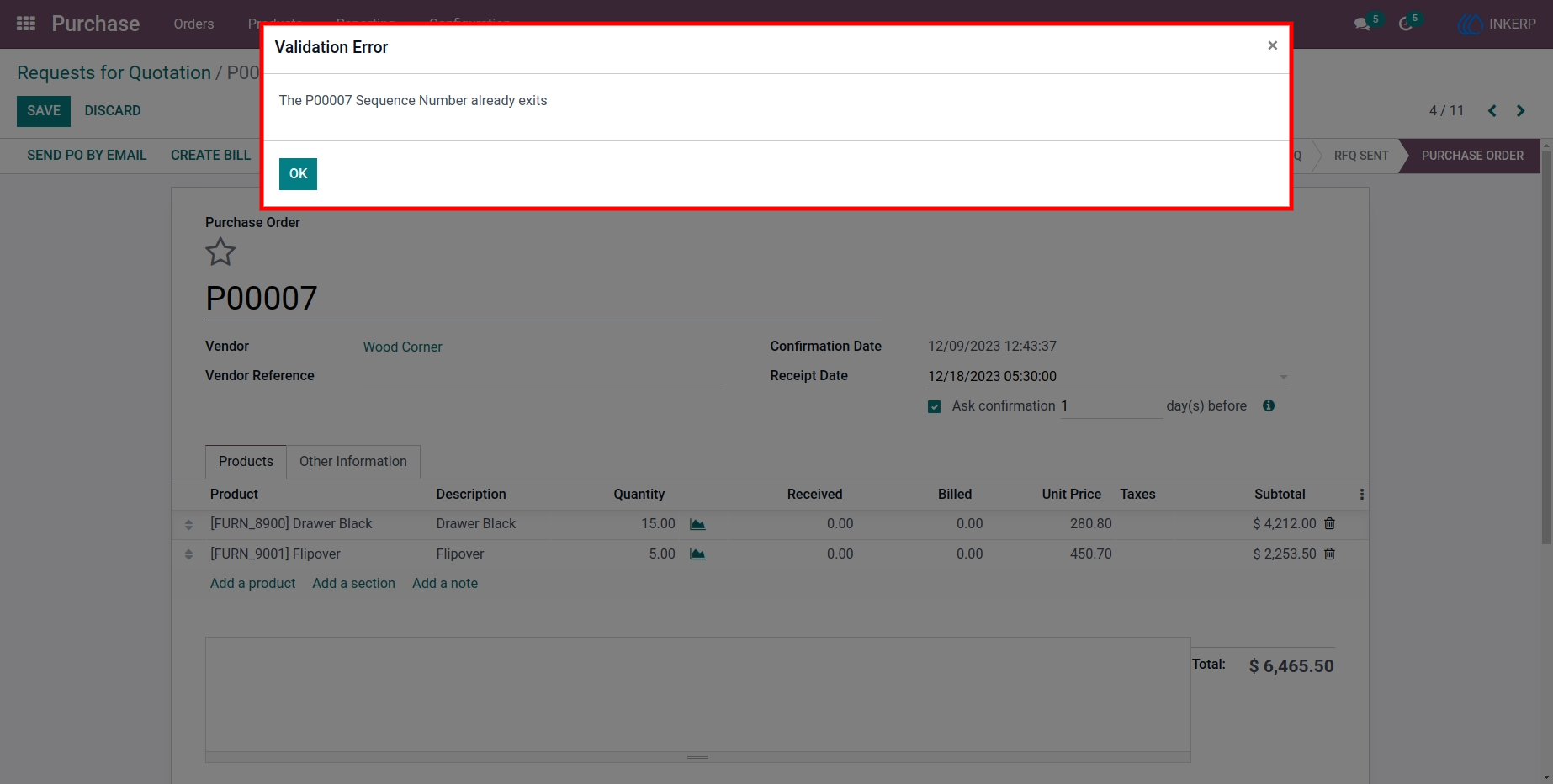This screenshot has height=784, width=1553.
Task: Sort by the Quantity column header
Action: click(x=639, y=495)
